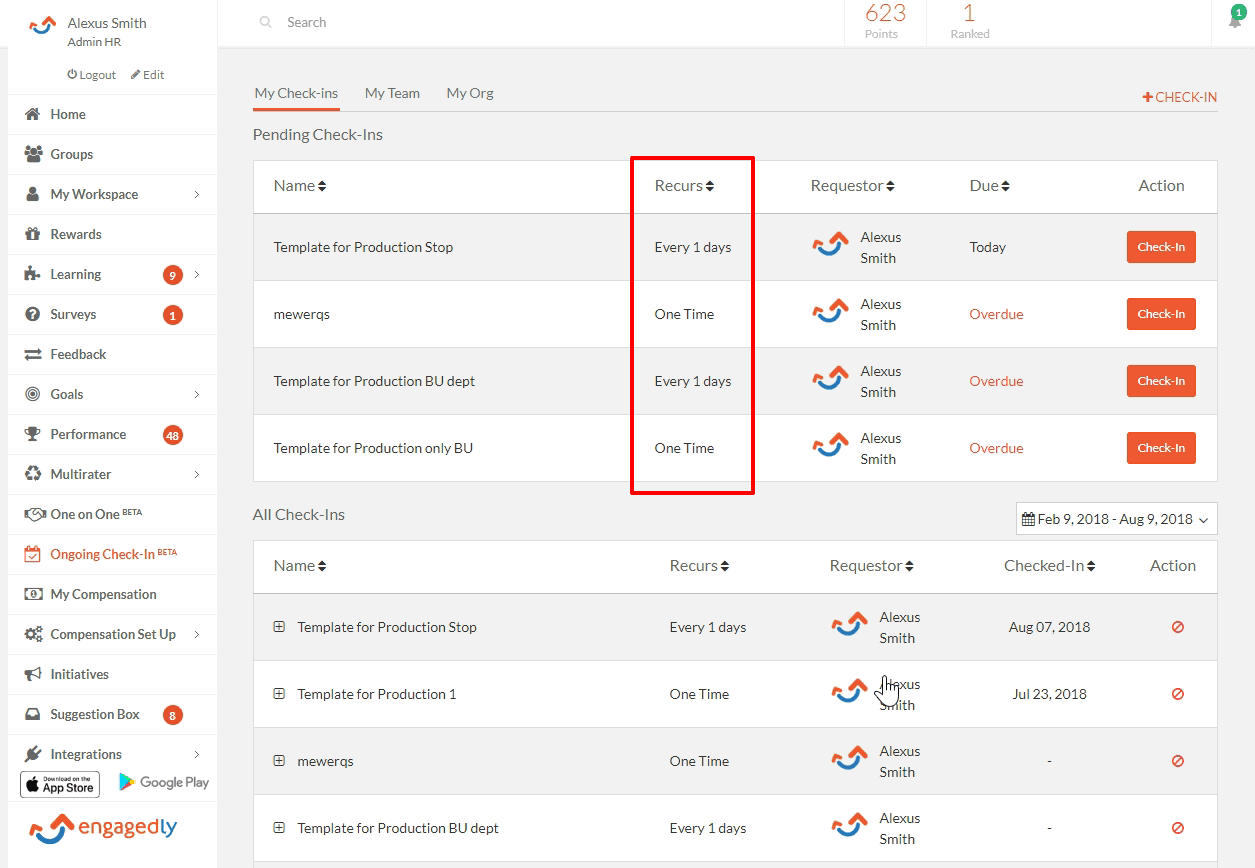Check-In for pending mewerqs
Viewport: 1255px width, 868px height.
tap(1161, 314)
